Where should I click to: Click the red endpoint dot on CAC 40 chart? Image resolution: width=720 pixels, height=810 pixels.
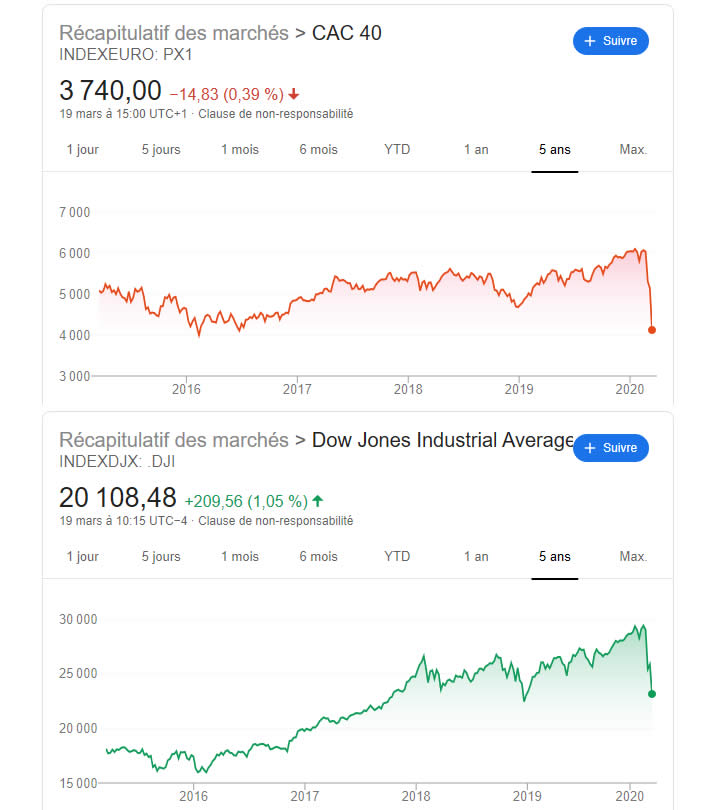pyautogui.click(x=652, y=330)
